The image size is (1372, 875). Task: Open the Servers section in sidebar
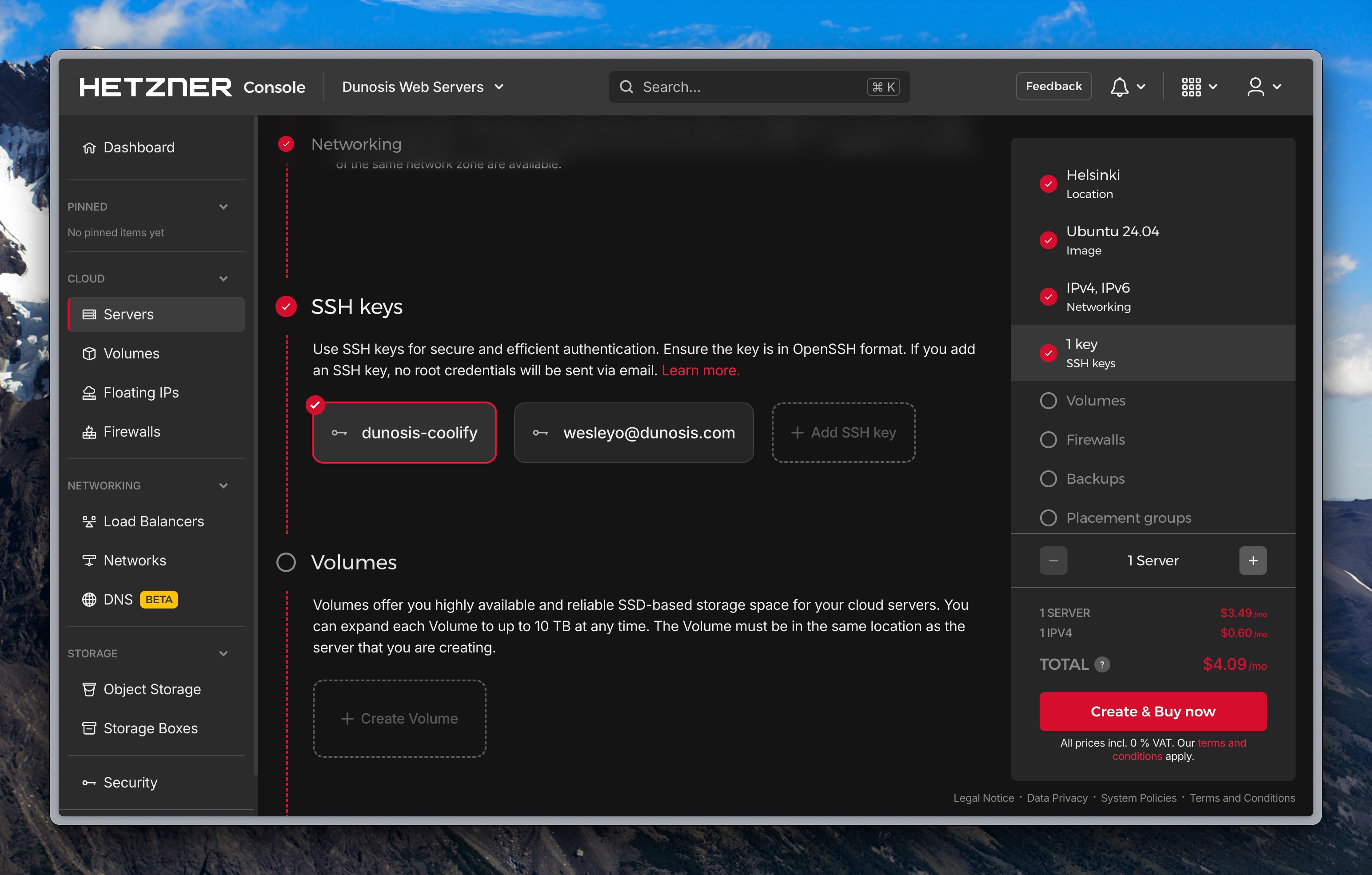click(128, 314)
